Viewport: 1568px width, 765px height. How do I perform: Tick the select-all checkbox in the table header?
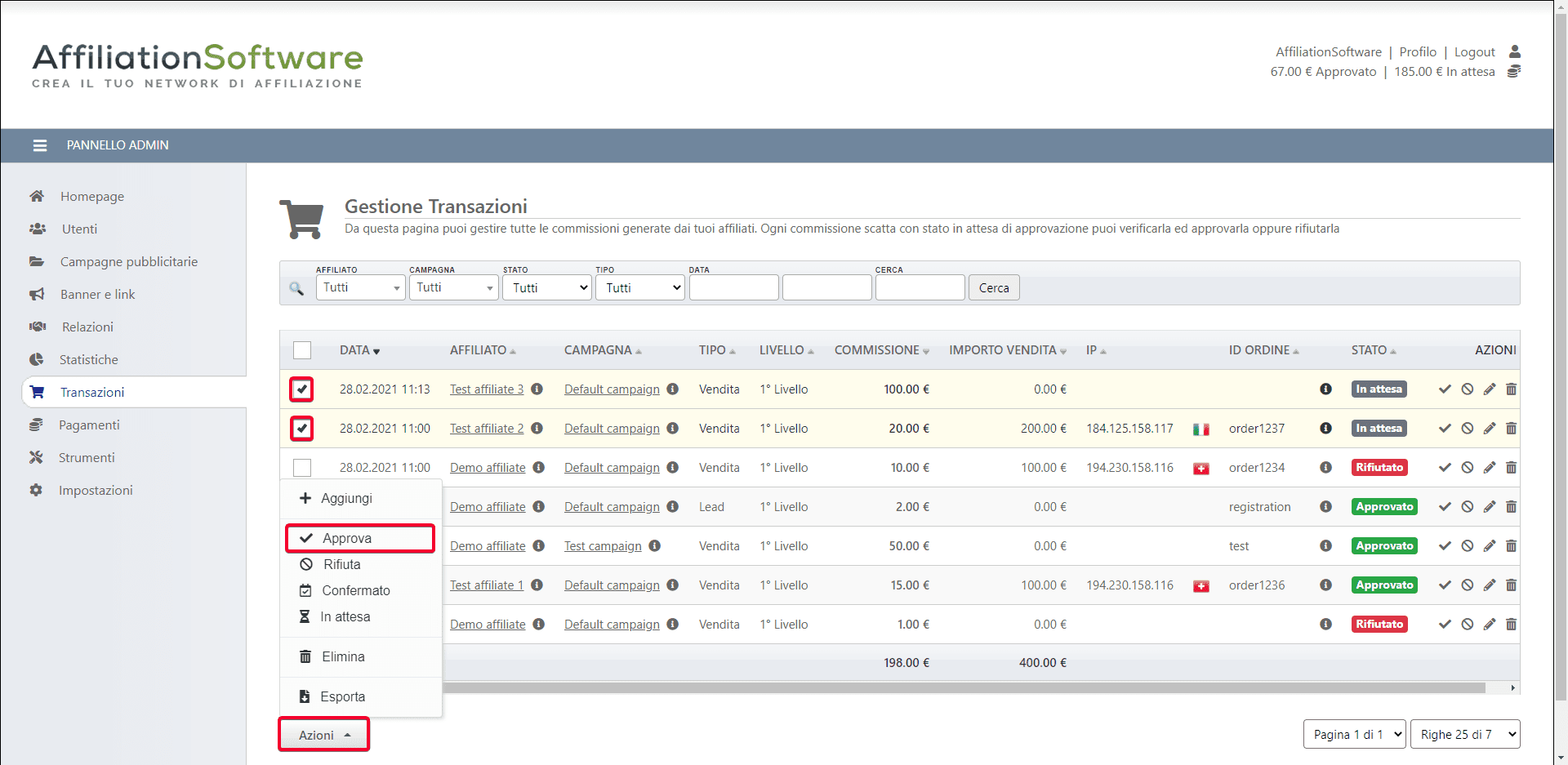pos(302,350)
